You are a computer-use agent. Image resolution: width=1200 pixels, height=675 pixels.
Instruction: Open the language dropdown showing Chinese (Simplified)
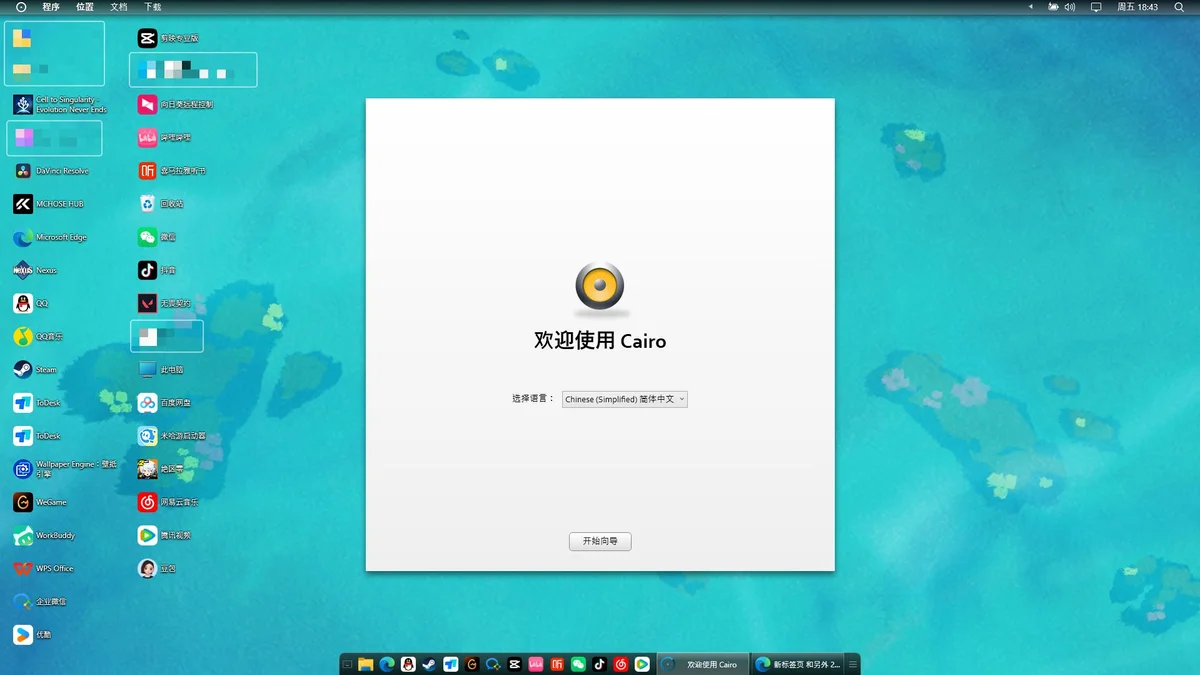click(625, 399)
